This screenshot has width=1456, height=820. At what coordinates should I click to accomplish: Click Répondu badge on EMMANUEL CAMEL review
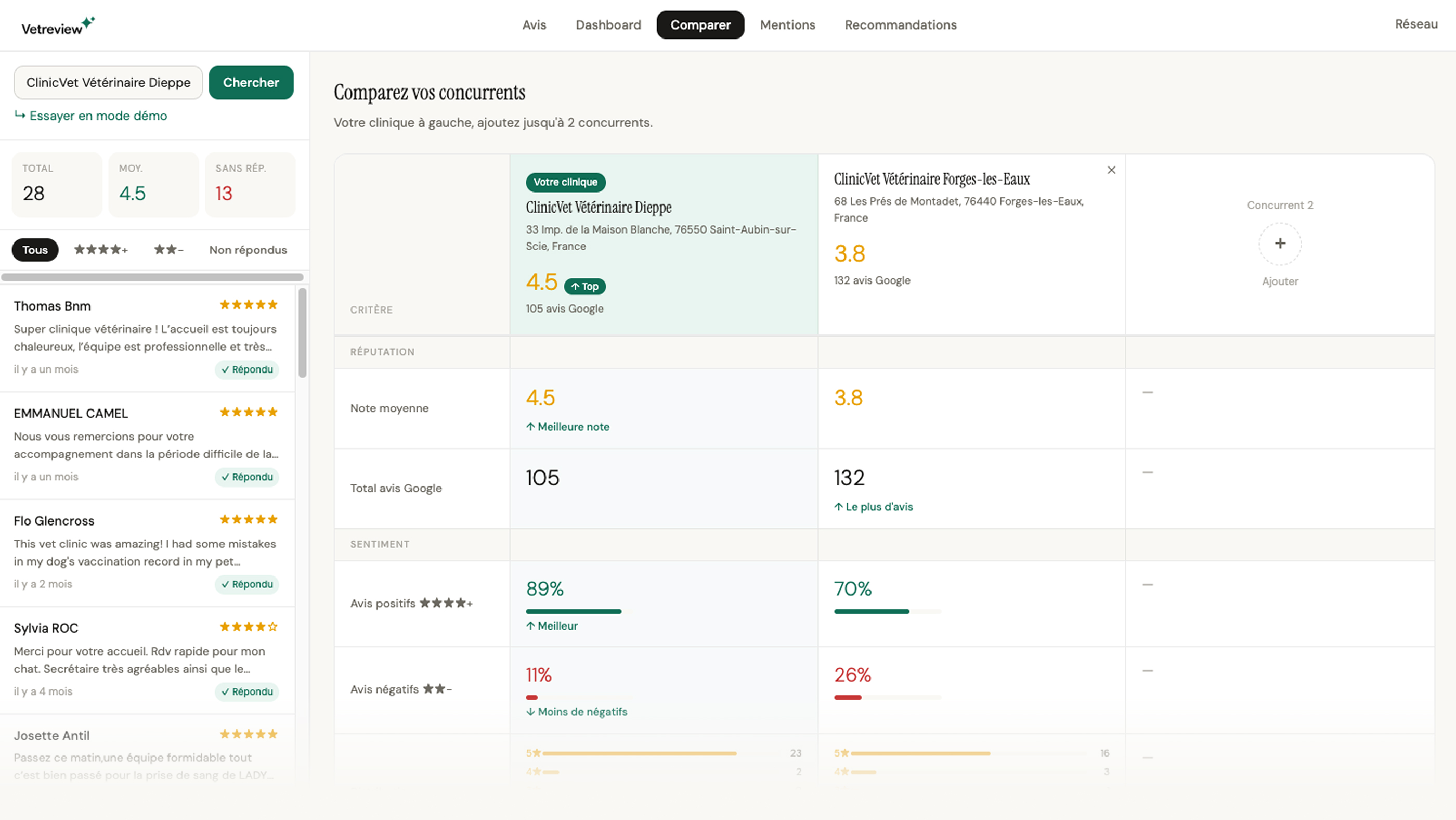pos(247,477)
